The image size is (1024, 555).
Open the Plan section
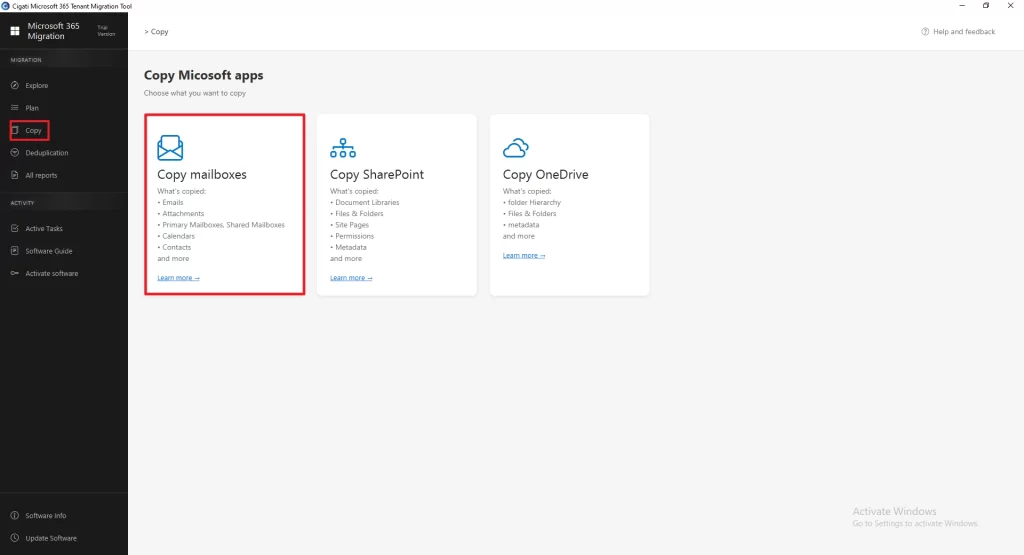coord(32,108)
